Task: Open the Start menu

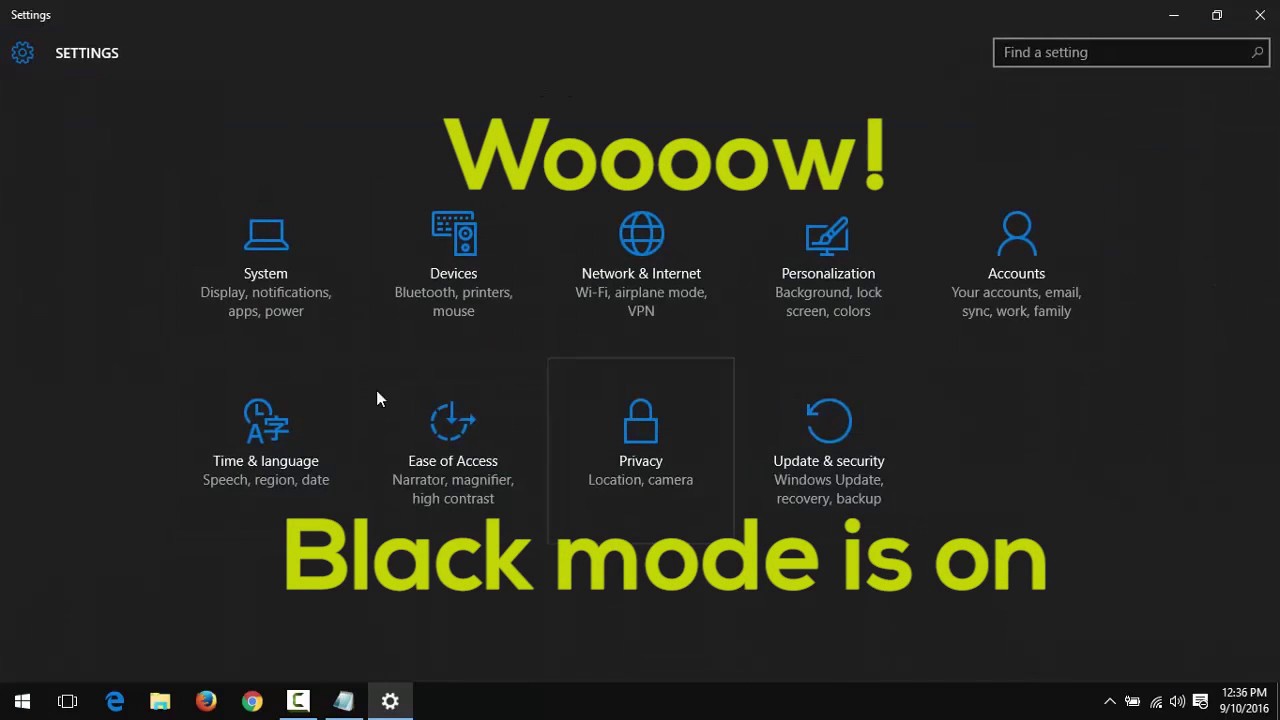Action: (x=22, y=701)
